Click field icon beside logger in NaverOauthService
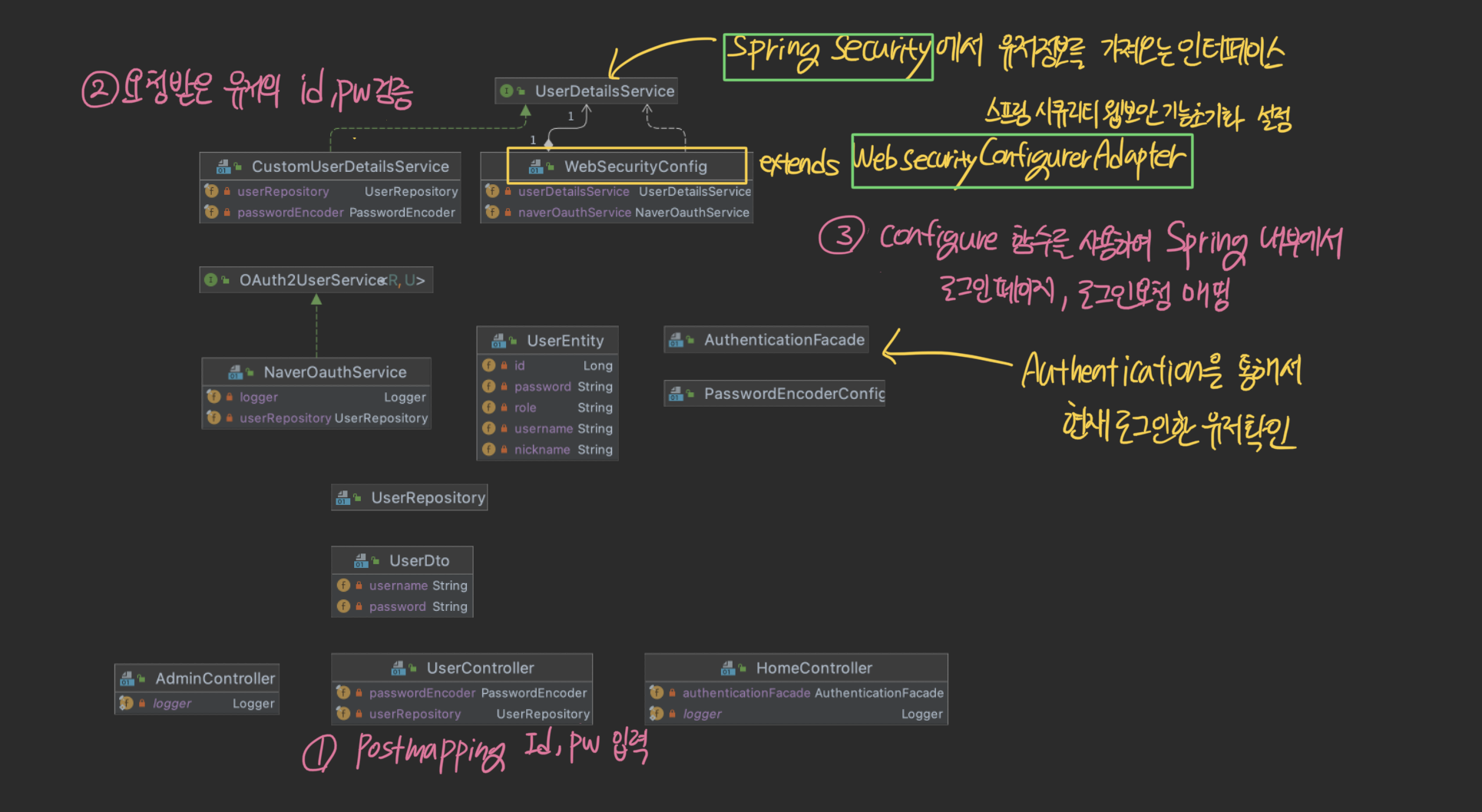The width and height of the screenshot is (1482, 812). (214, 397)
